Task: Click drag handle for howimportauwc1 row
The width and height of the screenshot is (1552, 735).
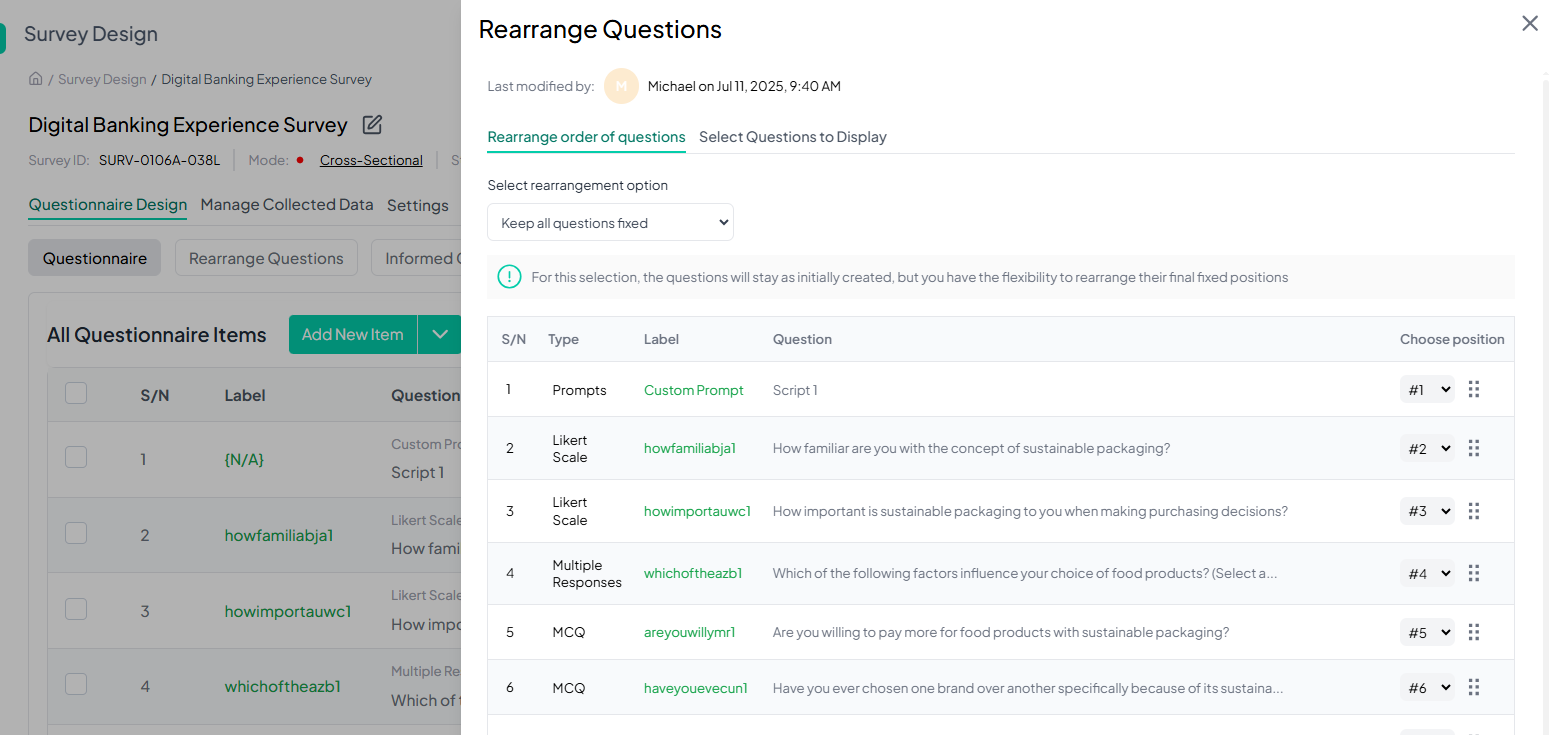Action: [1473, 511]
